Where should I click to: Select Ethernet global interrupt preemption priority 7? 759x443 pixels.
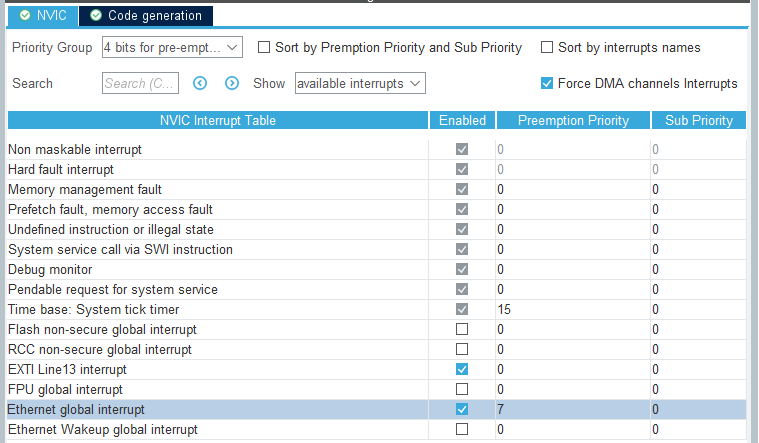570,409
